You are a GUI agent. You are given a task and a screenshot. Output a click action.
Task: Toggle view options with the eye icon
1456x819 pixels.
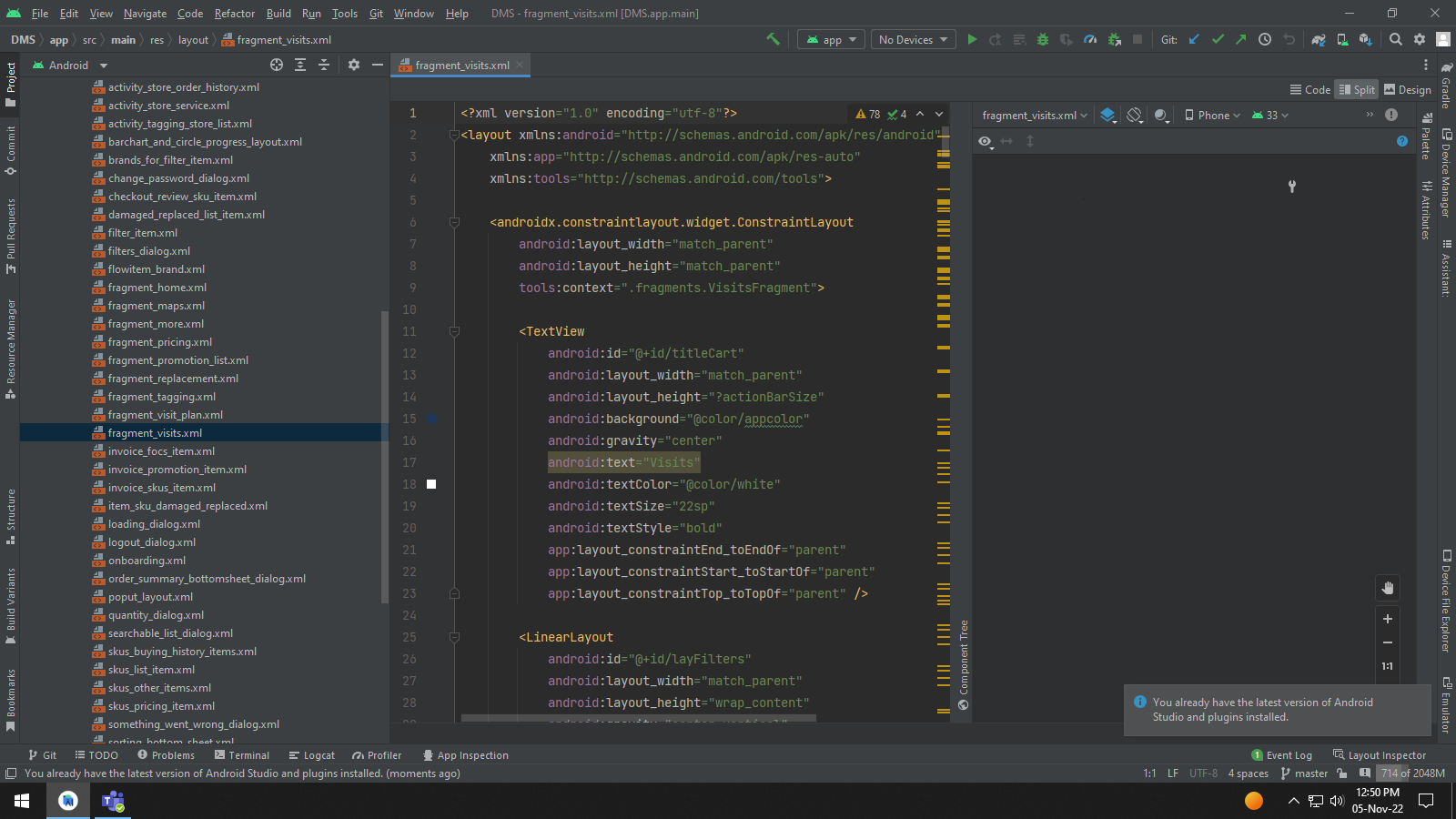985,142
